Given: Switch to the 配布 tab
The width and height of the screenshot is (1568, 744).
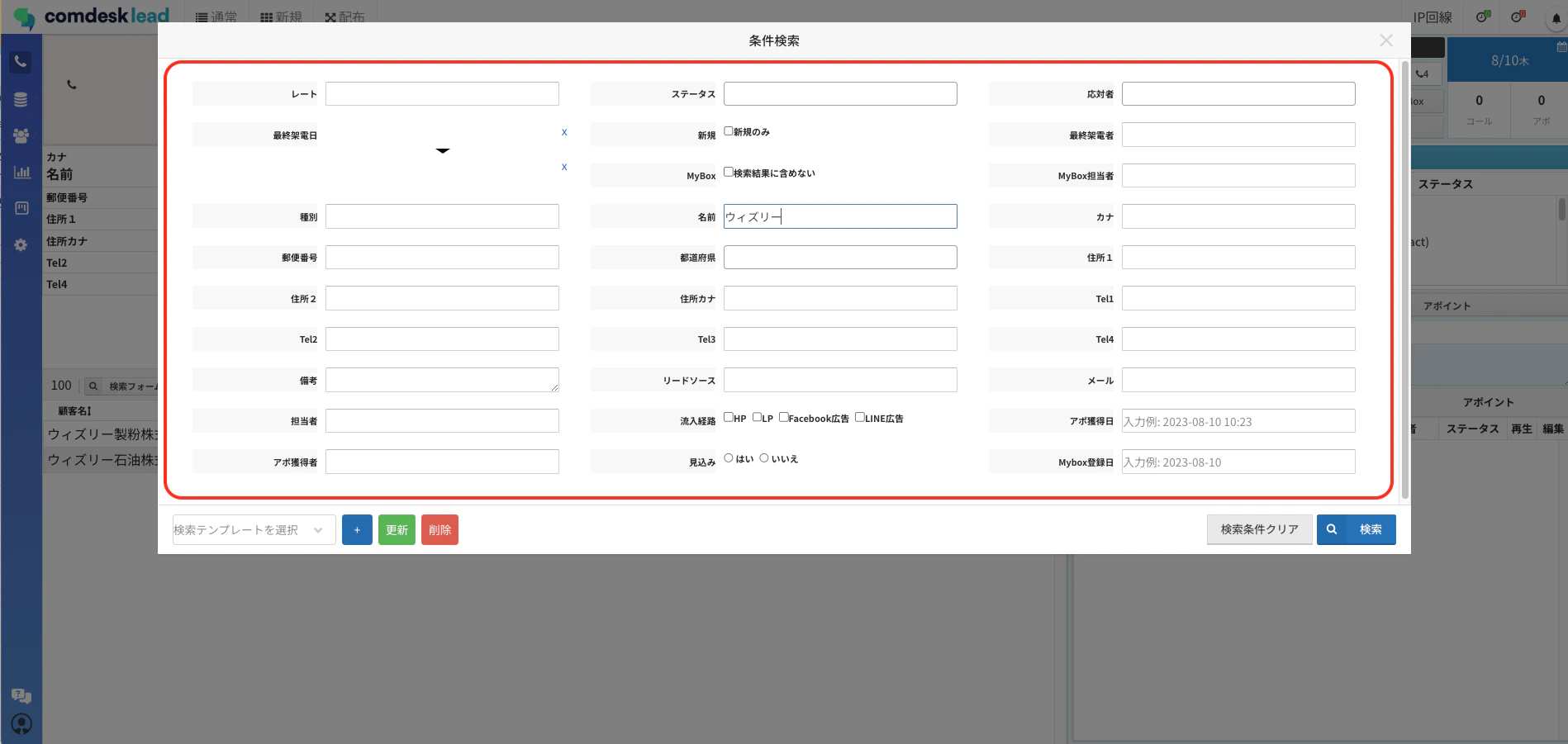Looking at the screenshot, I should pos(344,17).
